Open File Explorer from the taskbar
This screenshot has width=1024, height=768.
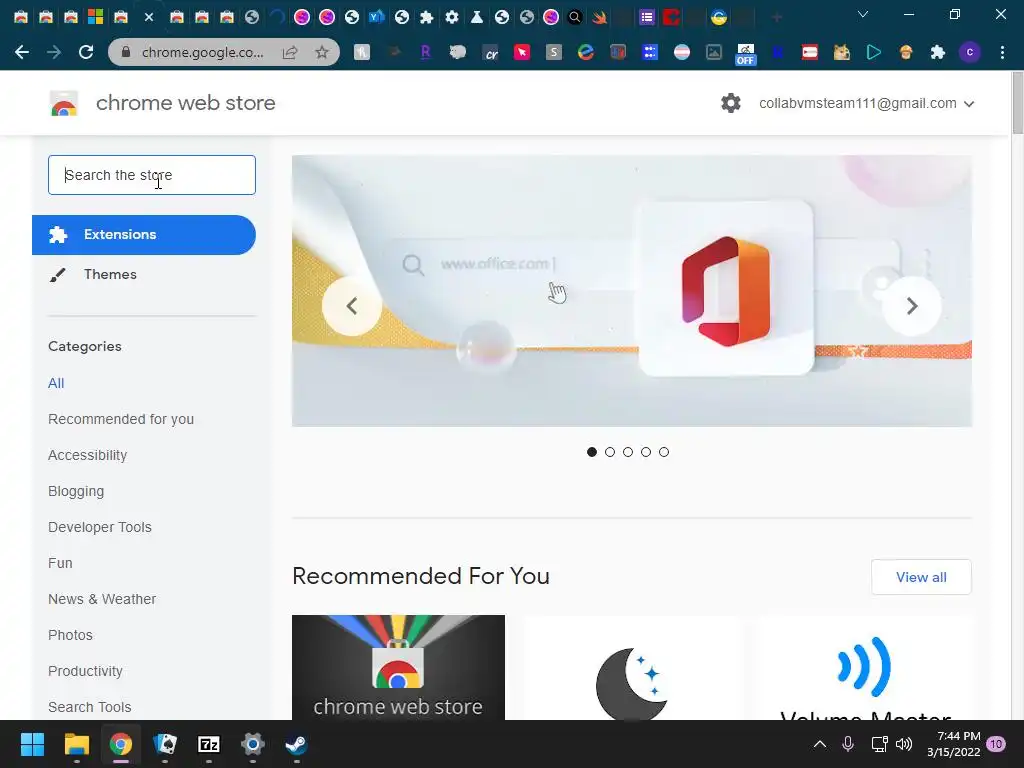point(76,744)
